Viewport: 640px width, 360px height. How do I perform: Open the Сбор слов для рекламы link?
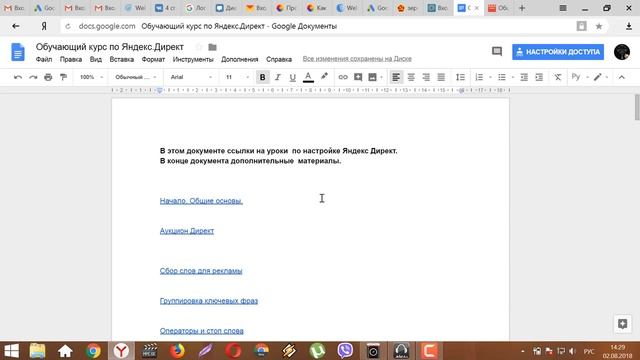201,271
